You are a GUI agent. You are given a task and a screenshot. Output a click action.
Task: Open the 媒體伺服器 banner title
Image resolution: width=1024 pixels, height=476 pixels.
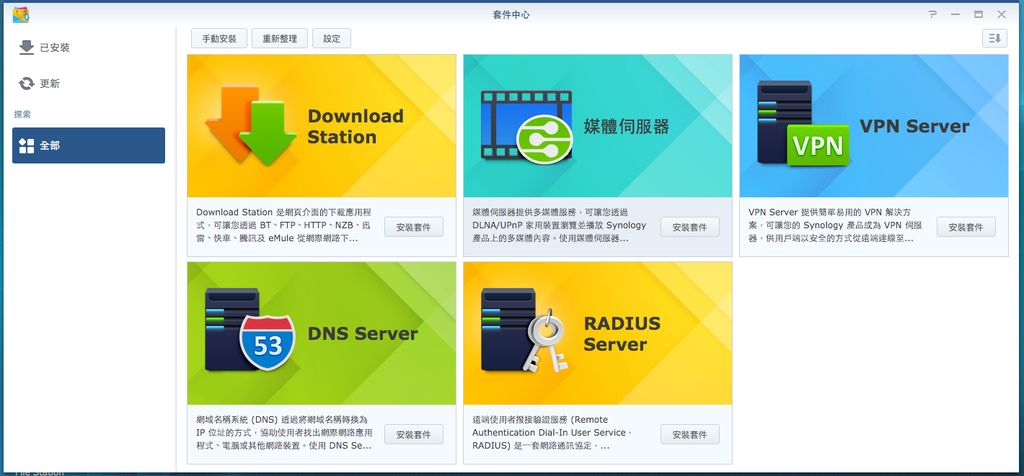627,127
